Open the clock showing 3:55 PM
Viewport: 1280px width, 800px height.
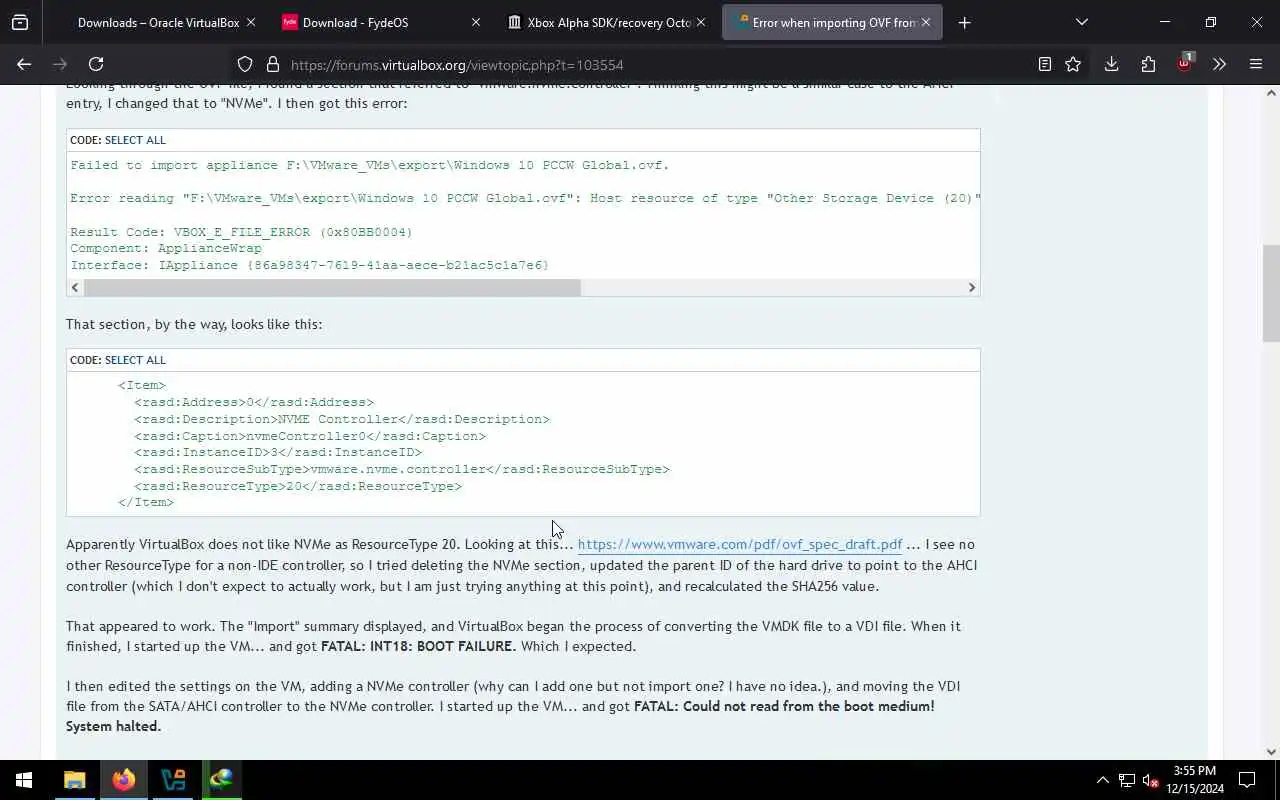coord(1194,780)
